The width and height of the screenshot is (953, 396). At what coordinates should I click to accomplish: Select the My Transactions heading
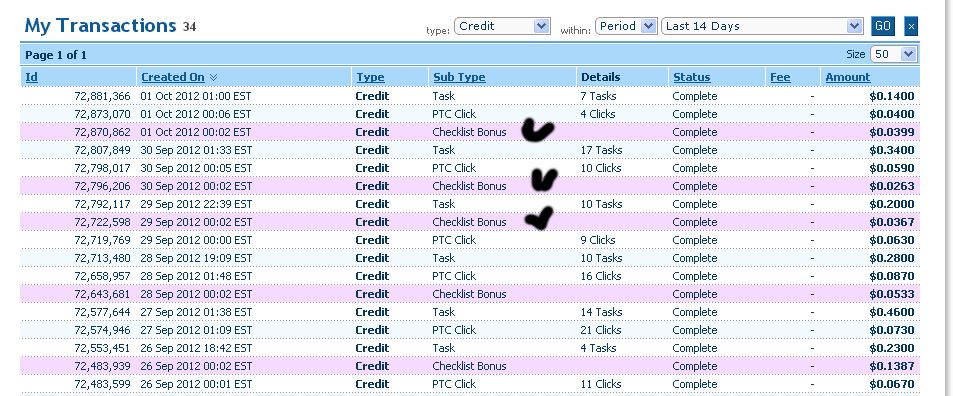coord(100,26)
